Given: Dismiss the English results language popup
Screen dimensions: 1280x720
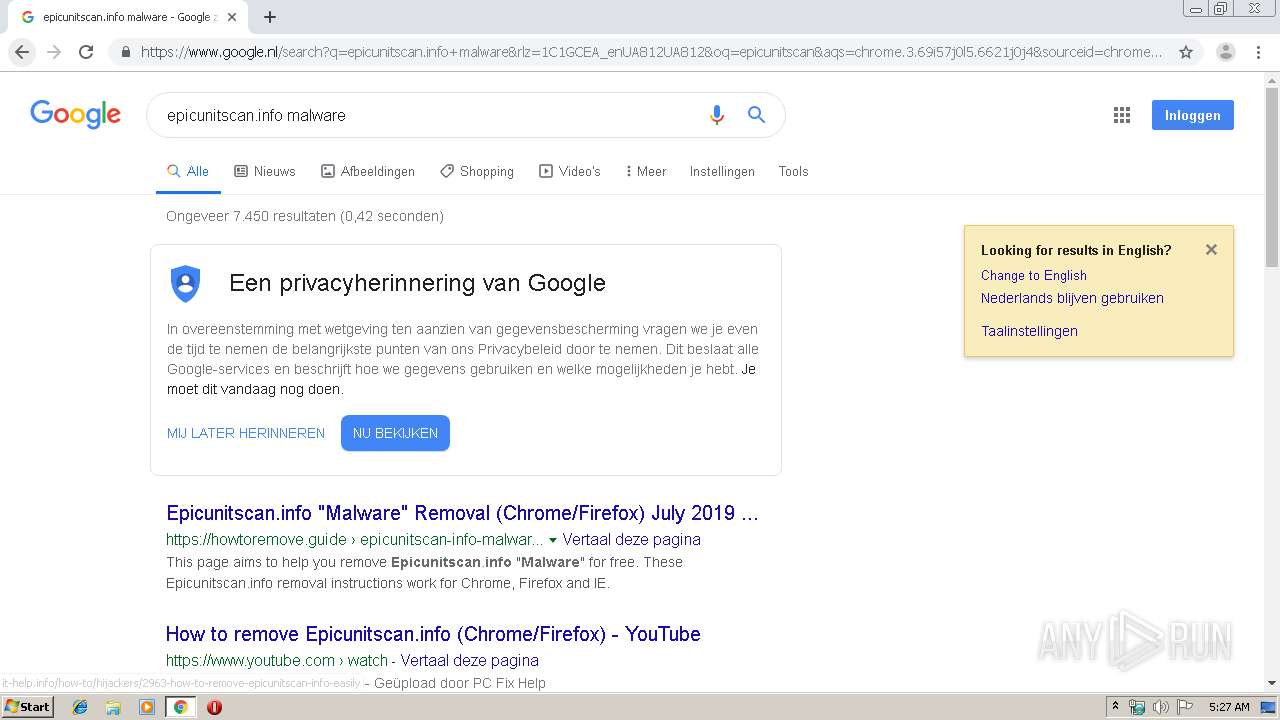Looking at the screenshot, I should (1211, 250).
